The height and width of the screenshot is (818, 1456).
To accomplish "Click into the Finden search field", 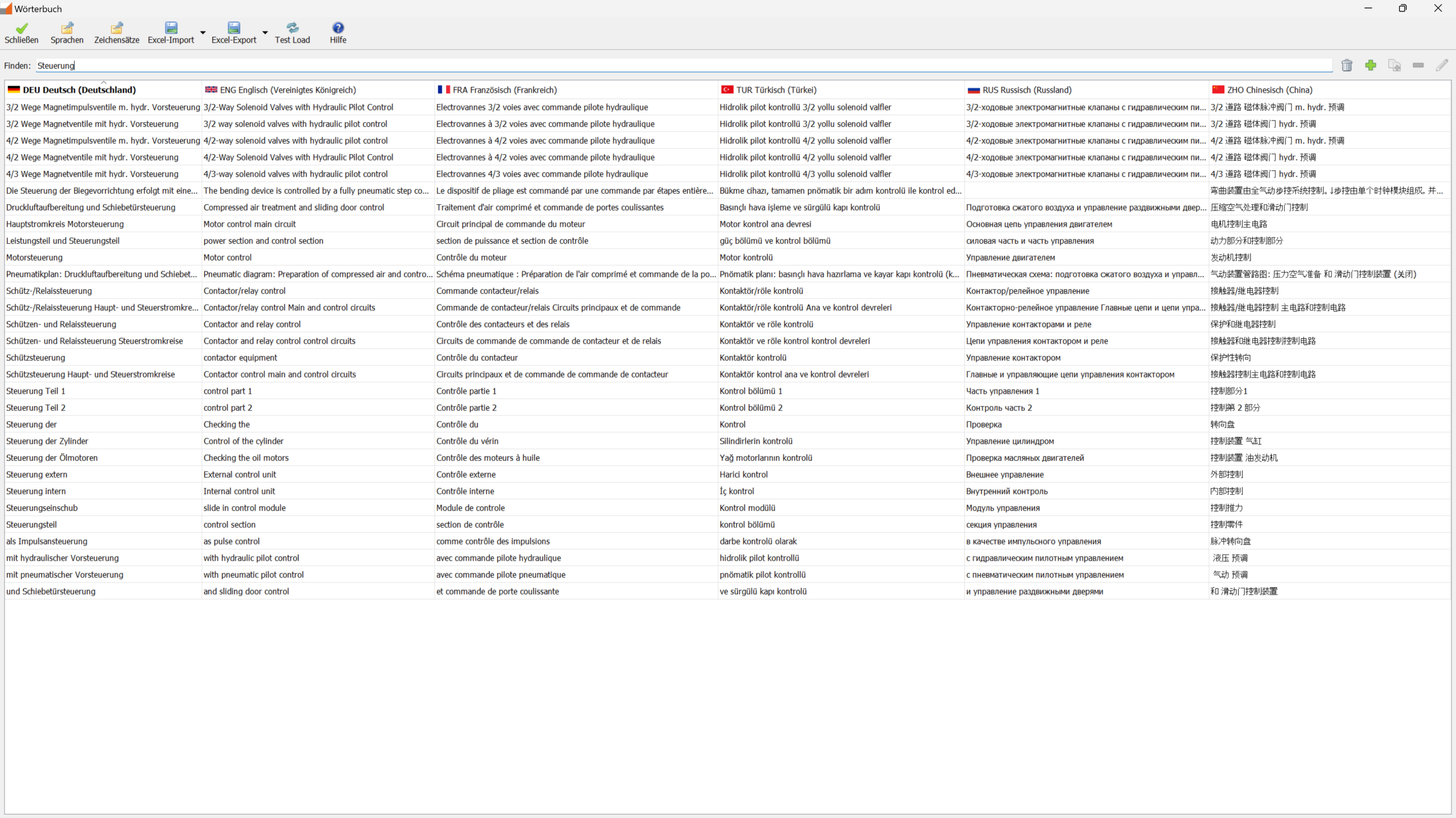I will click(682, 65).
